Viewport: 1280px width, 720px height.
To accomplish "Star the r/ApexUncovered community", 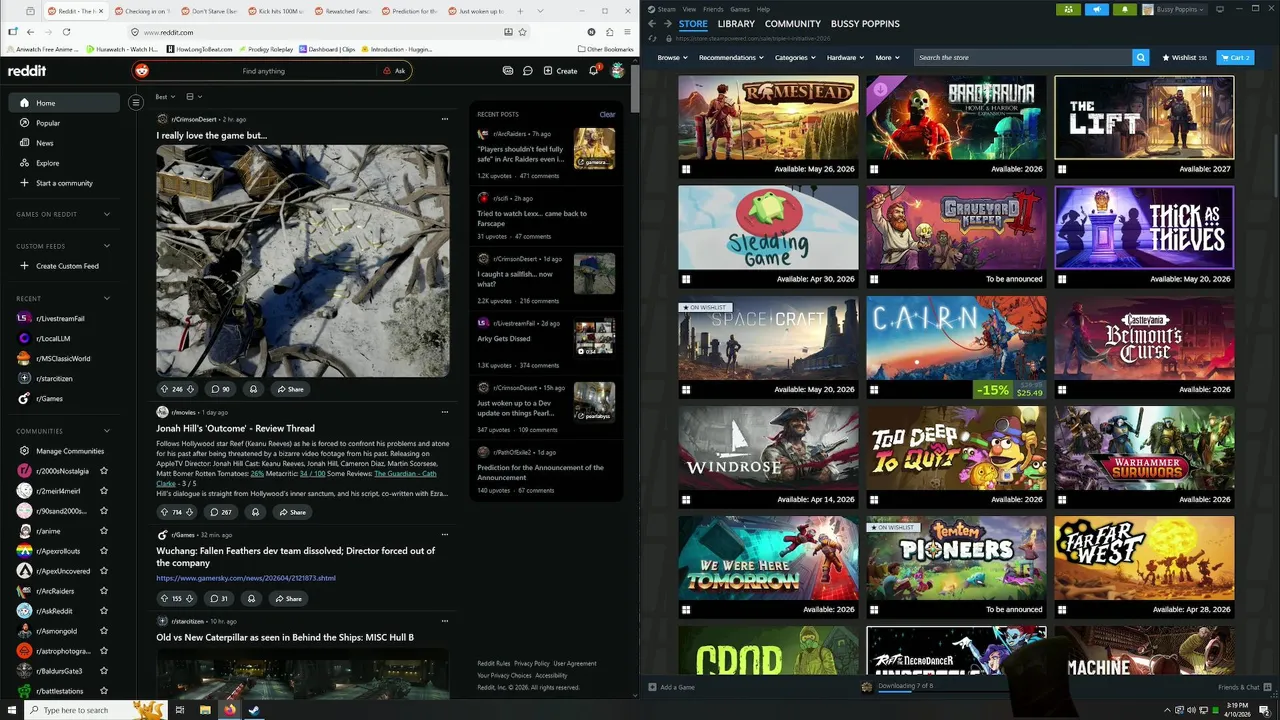I will click(x=104, y=571).
